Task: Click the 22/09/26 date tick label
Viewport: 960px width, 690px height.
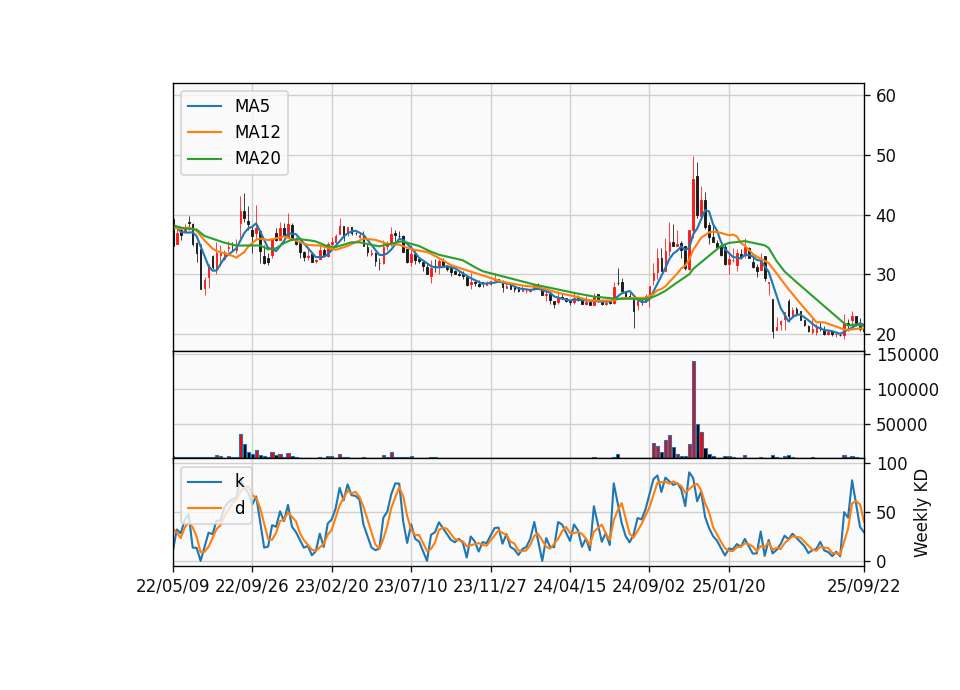Action: 252,586
